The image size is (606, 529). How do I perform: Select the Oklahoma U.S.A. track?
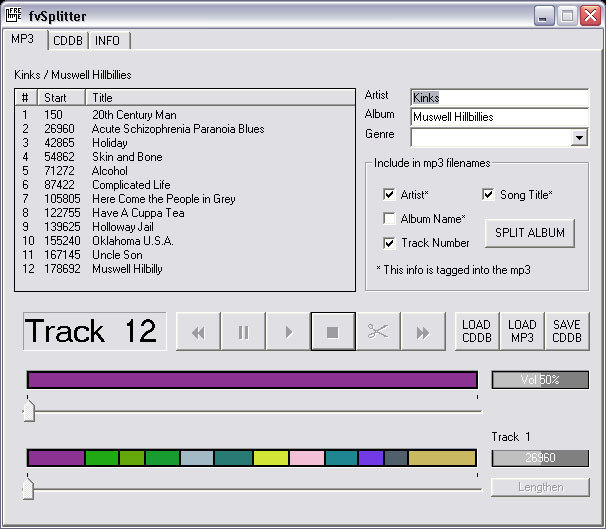185,241
